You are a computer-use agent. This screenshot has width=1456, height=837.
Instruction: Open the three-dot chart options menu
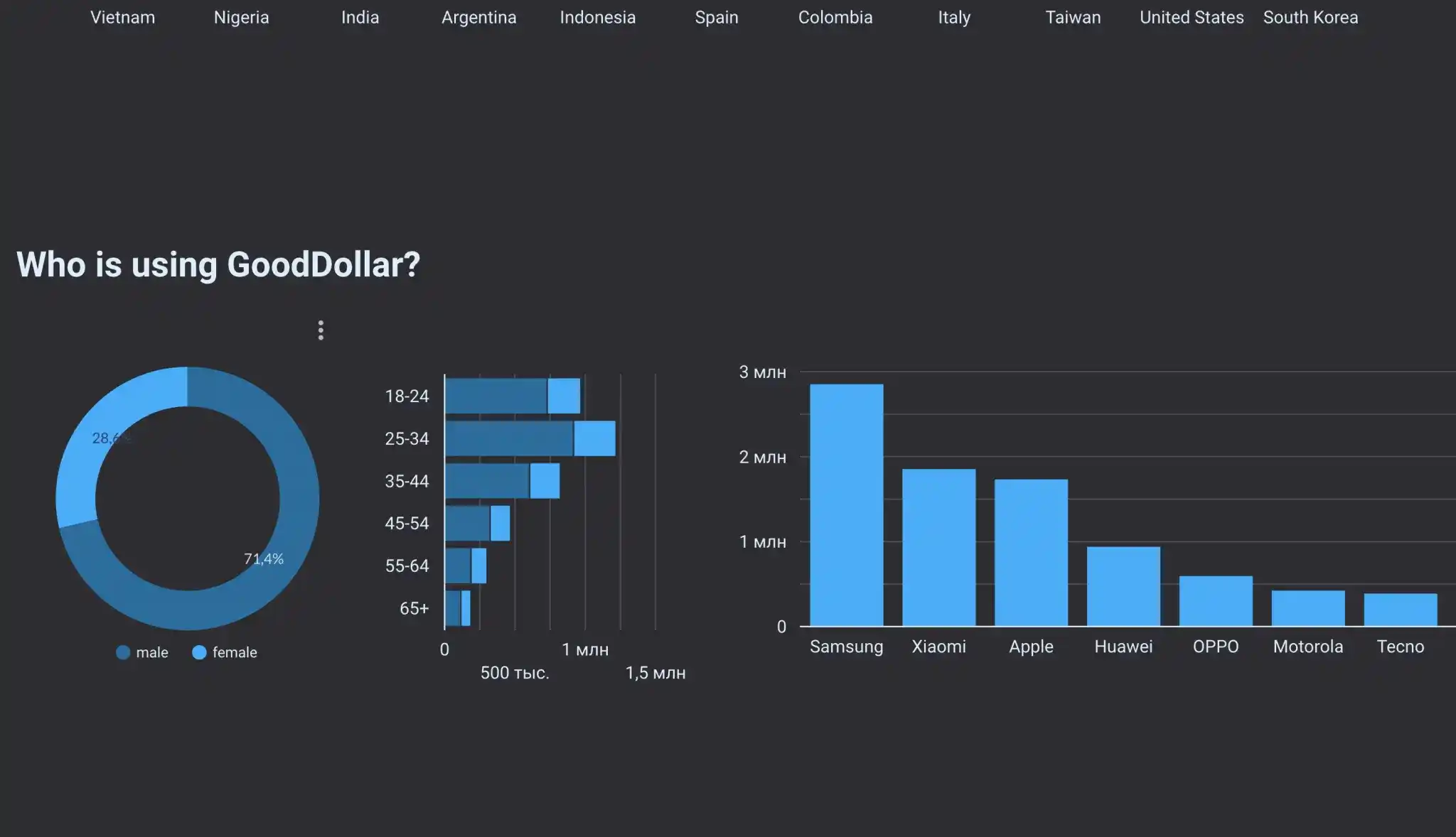pos(321,330)
